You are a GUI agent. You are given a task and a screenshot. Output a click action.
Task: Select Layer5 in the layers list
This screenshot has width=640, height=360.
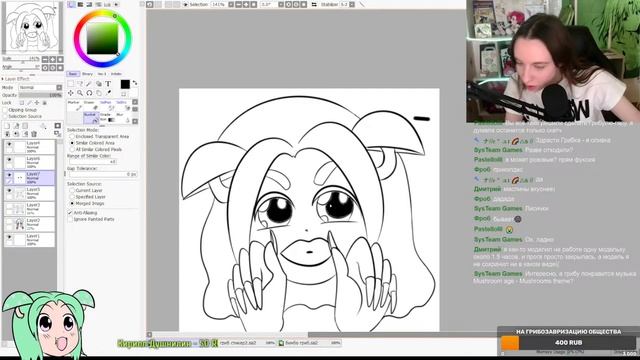coord(29,193)
